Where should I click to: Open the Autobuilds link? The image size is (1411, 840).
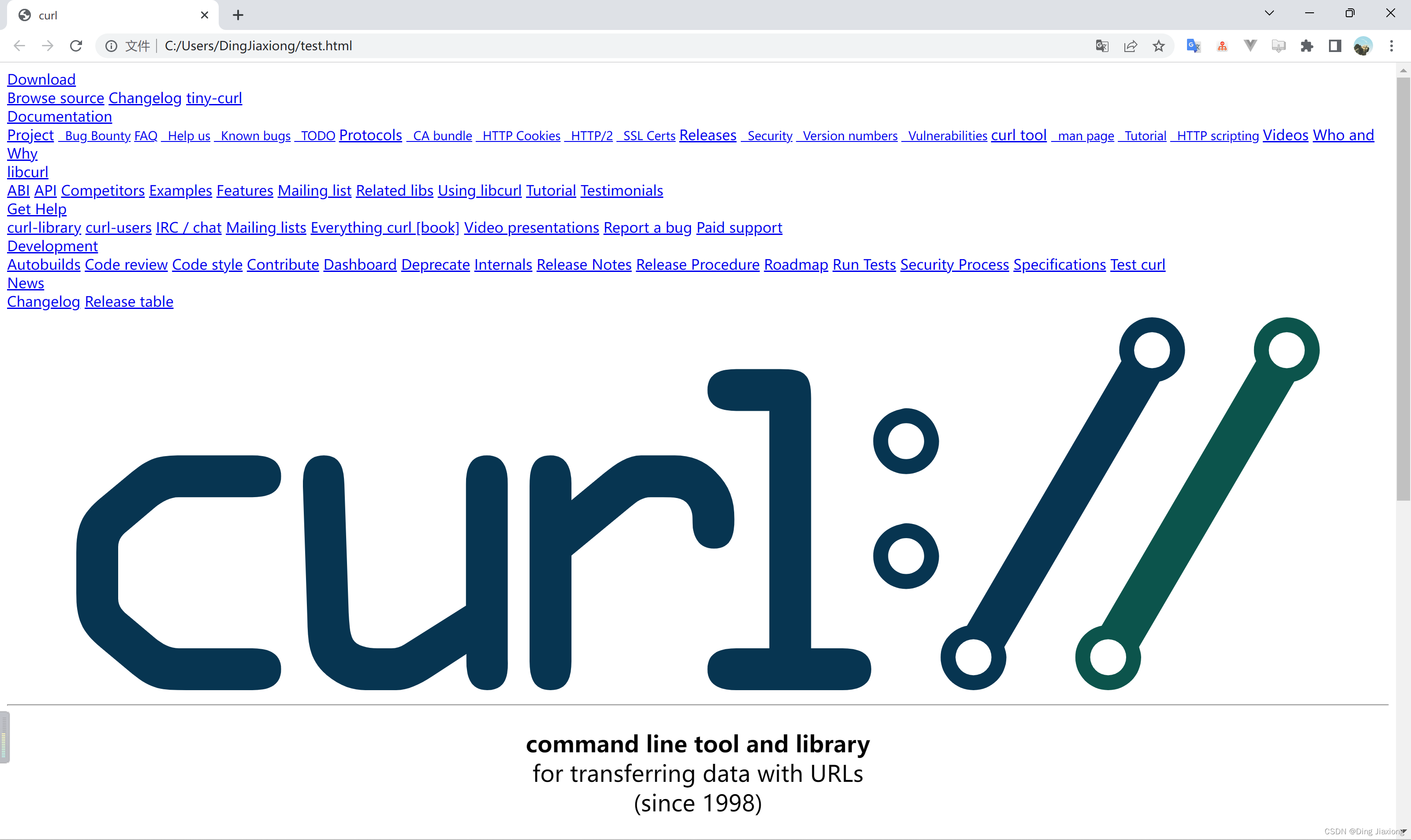pyautogui.click(x=44, y=265)
